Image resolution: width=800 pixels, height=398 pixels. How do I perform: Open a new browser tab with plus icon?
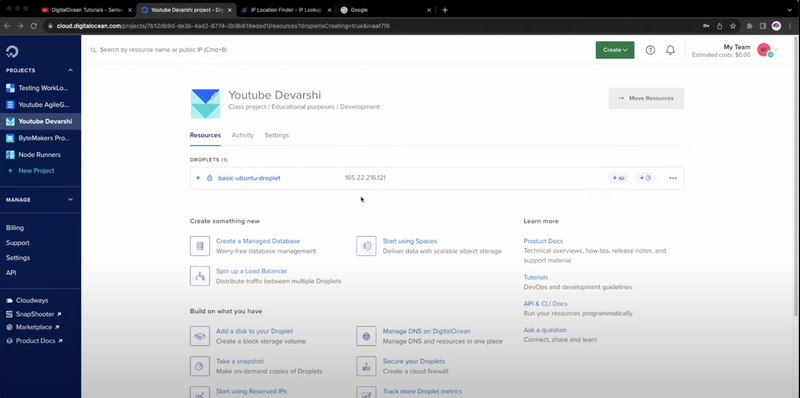[445, 10]
